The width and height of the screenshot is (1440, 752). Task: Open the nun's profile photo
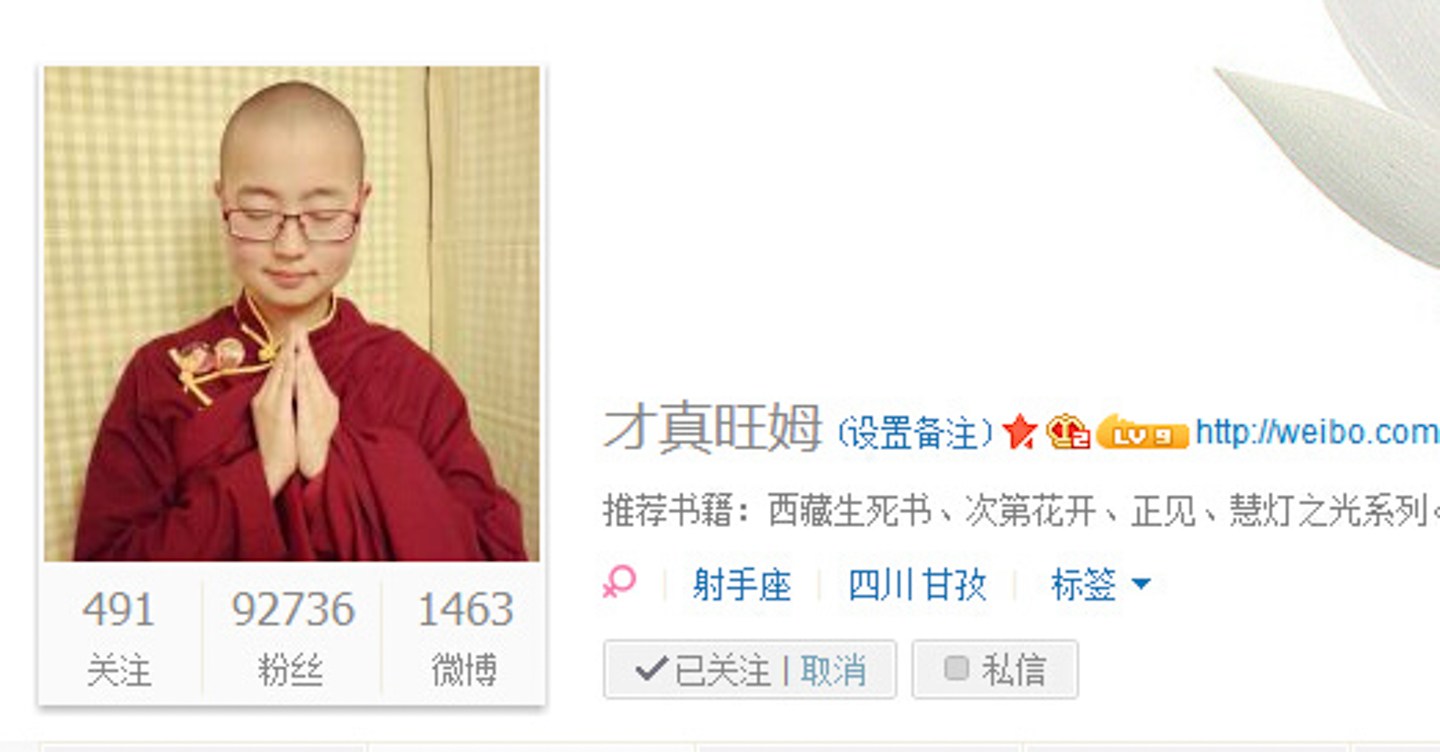pos(291,313)
